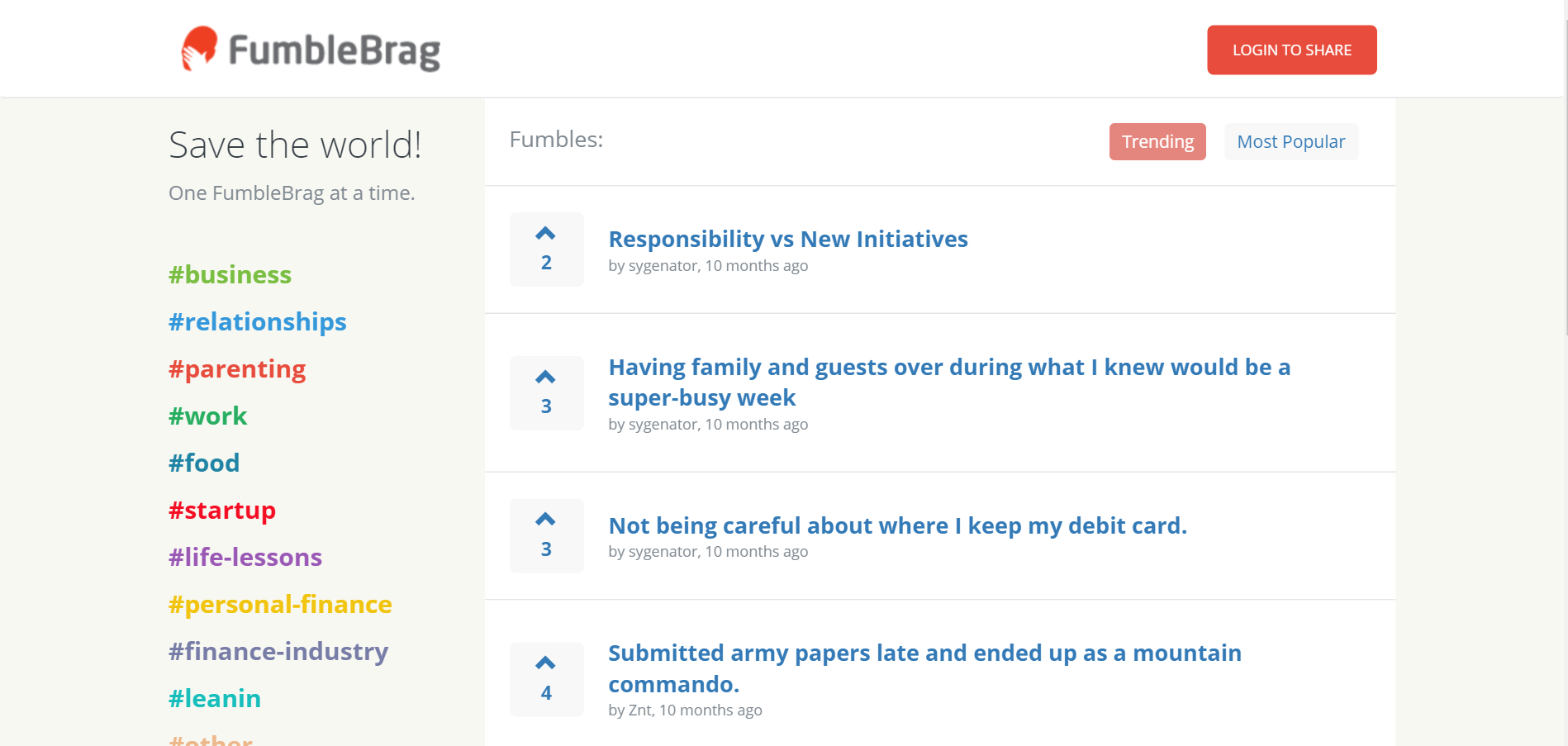The image size is (1568, 746).
Task: Open the #parenting category
Action: pos(236,368)
